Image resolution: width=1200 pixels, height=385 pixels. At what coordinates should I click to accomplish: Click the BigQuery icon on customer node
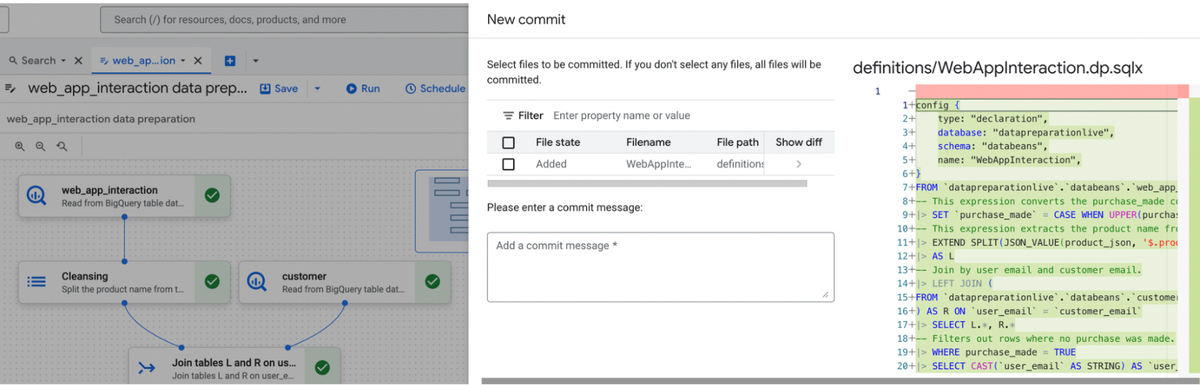coord(257,282)
